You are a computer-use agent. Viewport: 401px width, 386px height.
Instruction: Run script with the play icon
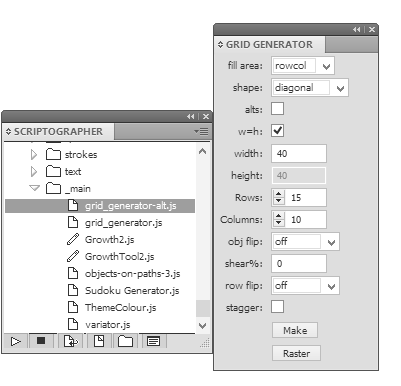point(15,342)
